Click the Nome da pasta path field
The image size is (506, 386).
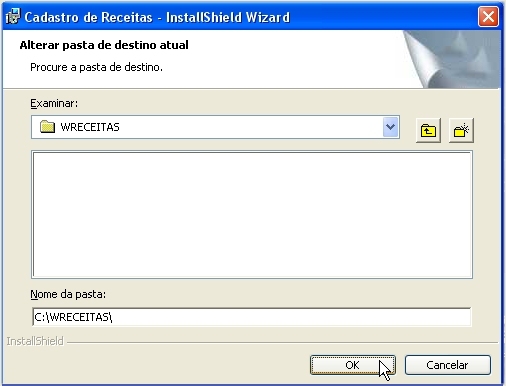[252, 317]
